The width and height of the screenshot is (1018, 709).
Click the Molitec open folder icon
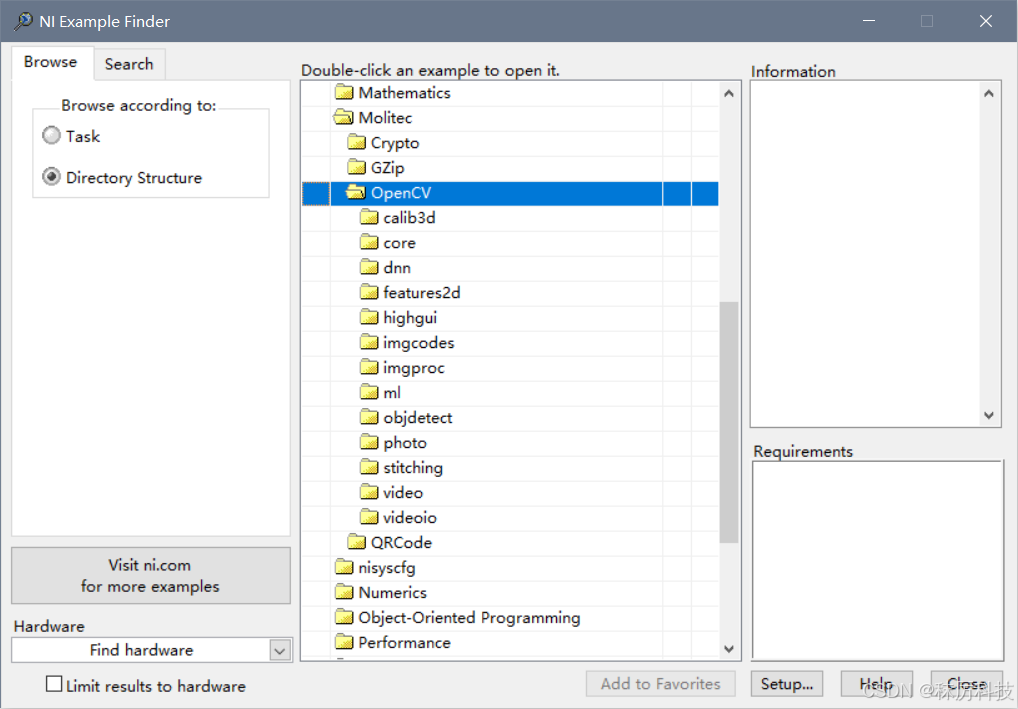pyautogui.click(x=343, y=118)
